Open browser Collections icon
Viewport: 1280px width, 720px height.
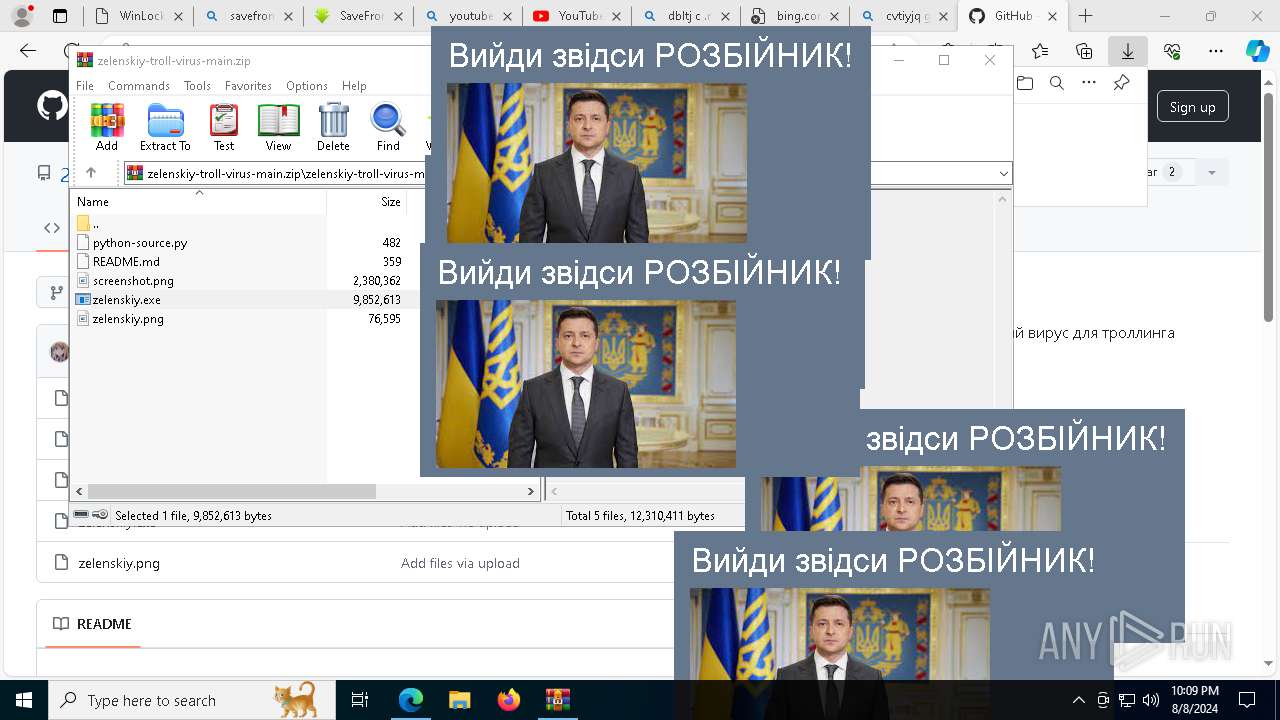1084,51
